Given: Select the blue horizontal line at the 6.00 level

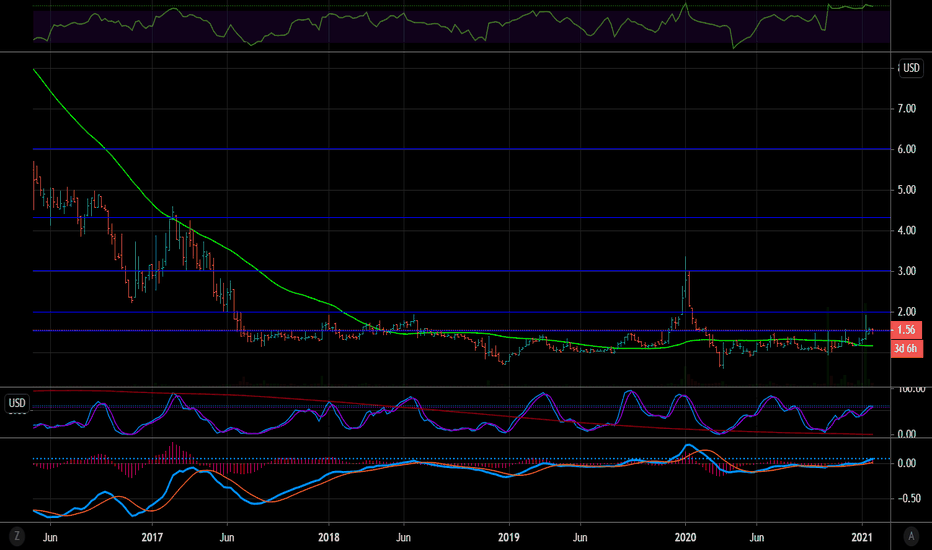Looking at the screenshot, I should click(462, 149).
